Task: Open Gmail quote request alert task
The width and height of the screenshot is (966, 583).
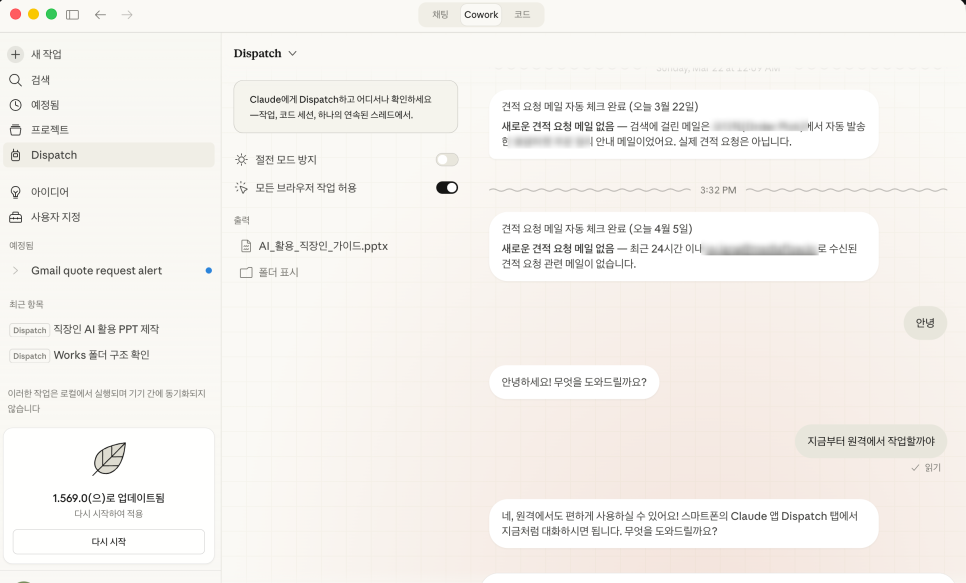Action: point(97,271)
